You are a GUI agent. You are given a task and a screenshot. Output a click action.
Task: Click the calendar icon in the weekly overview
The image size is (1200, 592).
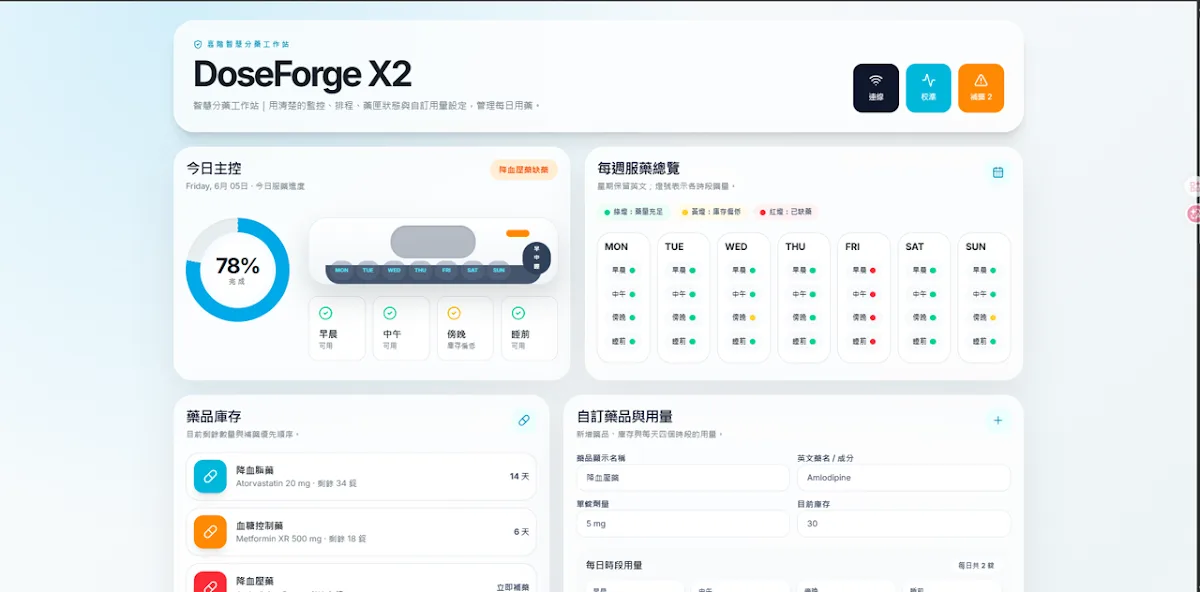pyautogui.click(x=998, y=172)
